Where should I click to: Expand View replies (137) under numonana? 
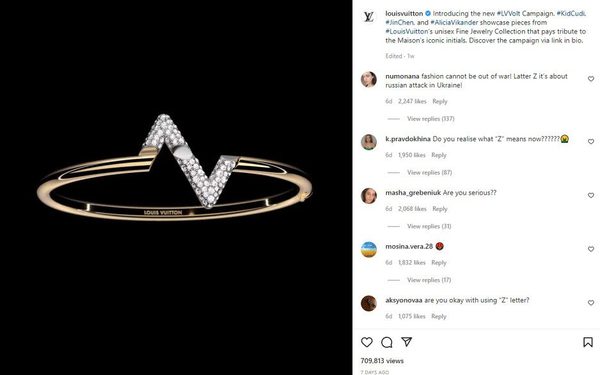(x=430, y=119)
